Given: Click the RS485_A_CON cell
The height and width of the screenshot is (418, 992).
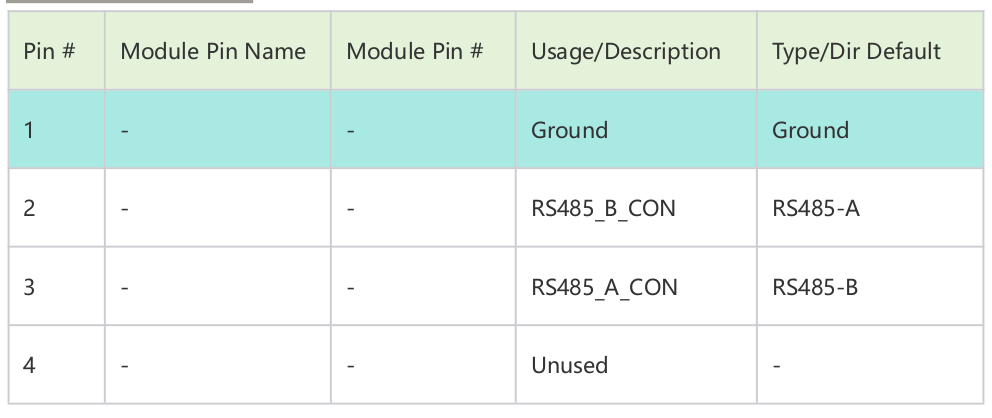Looking at the screenshot, I should [604, 287].
